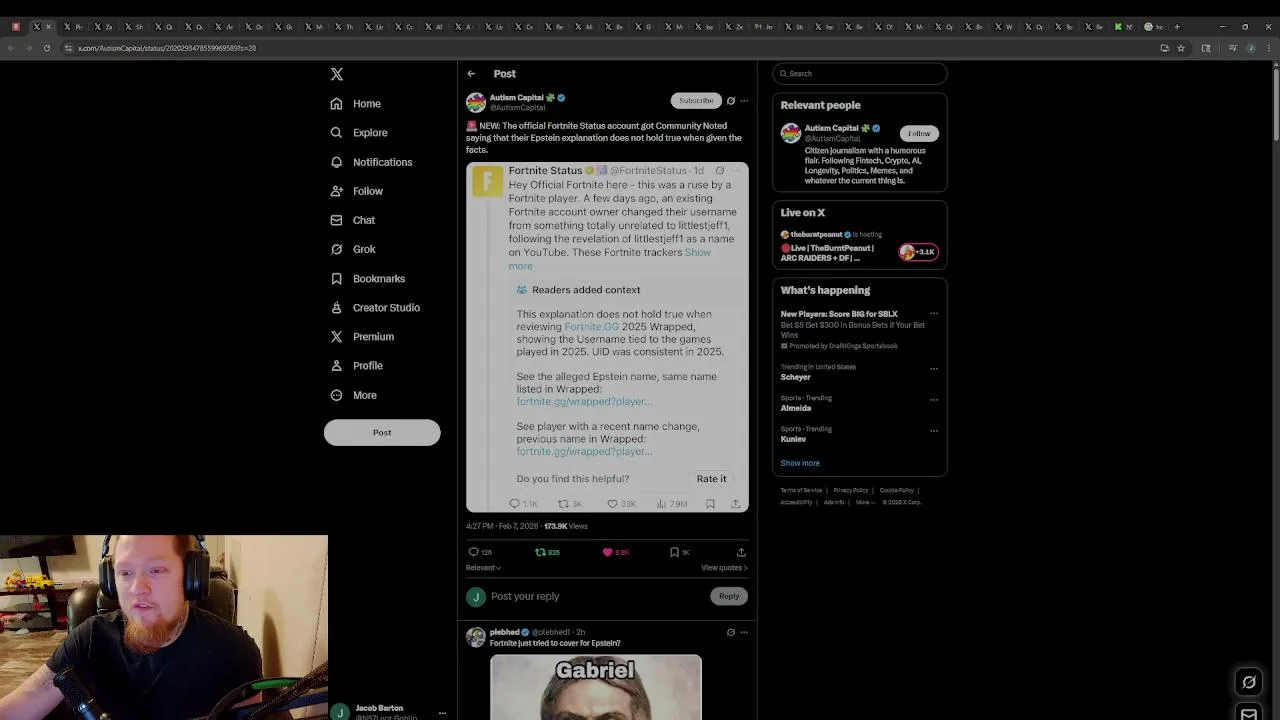Go back with the Post arrow
Image resolution: width=1280 pixels, height=720 pixels.
coord(471,74)
